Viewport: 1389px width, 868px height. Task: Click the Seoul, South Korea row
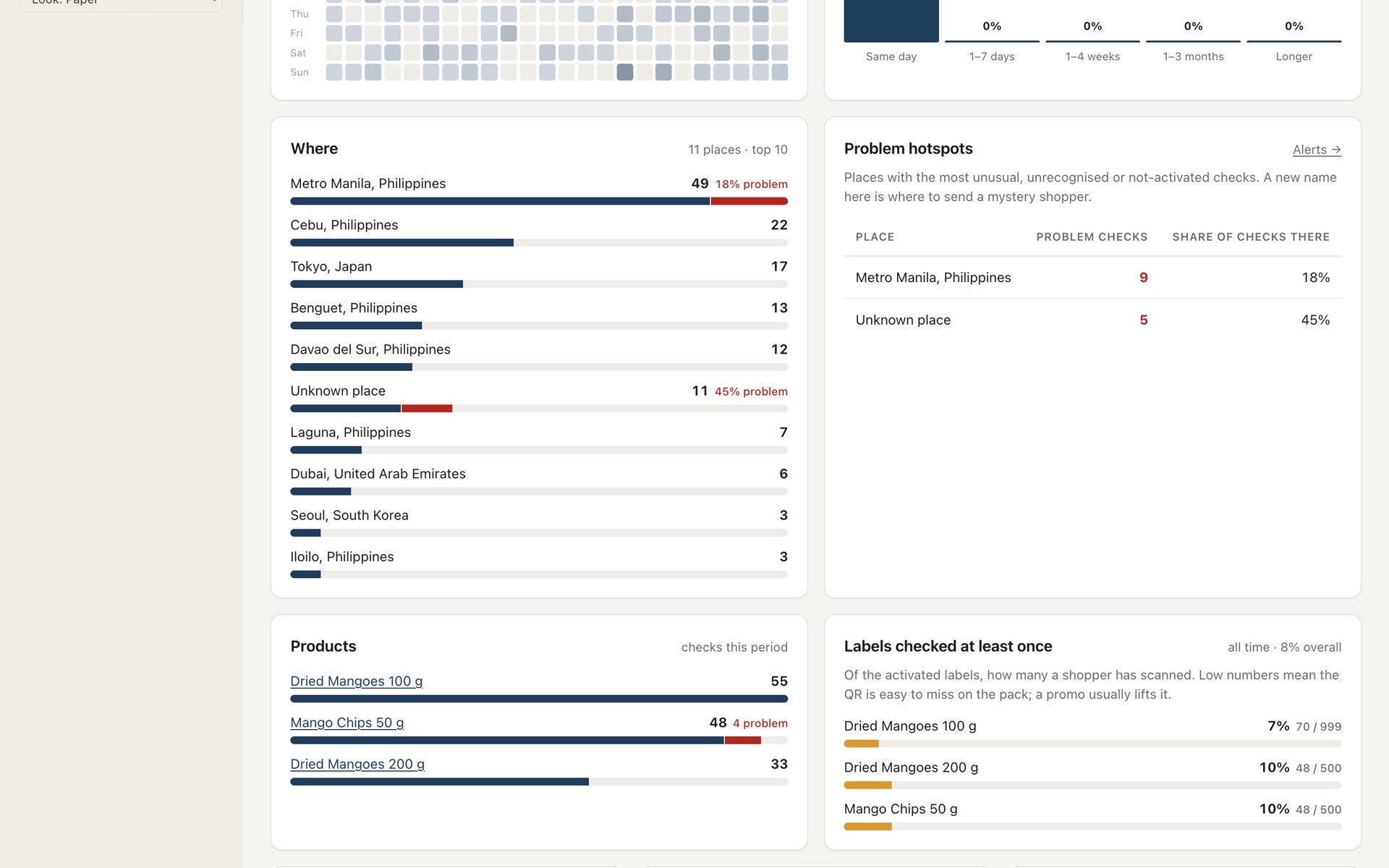539,522
